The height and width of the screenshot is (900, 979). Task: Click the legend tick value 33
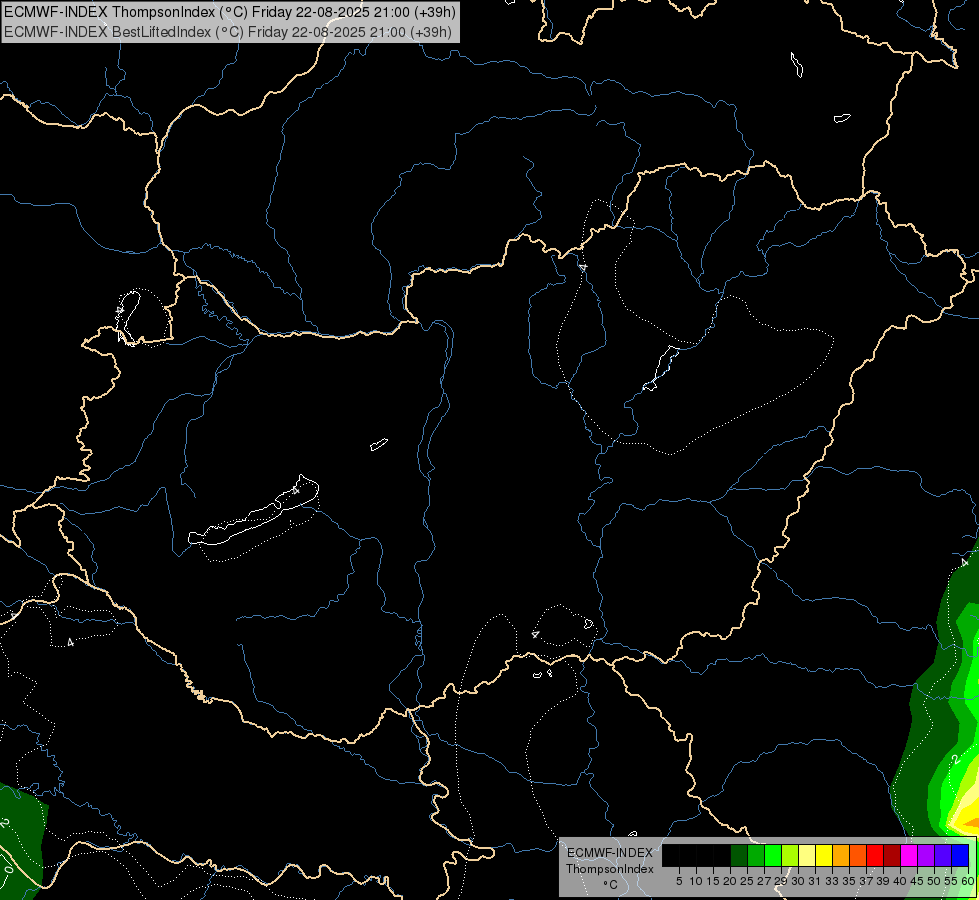pyautogui.click(x=832, y=881)
